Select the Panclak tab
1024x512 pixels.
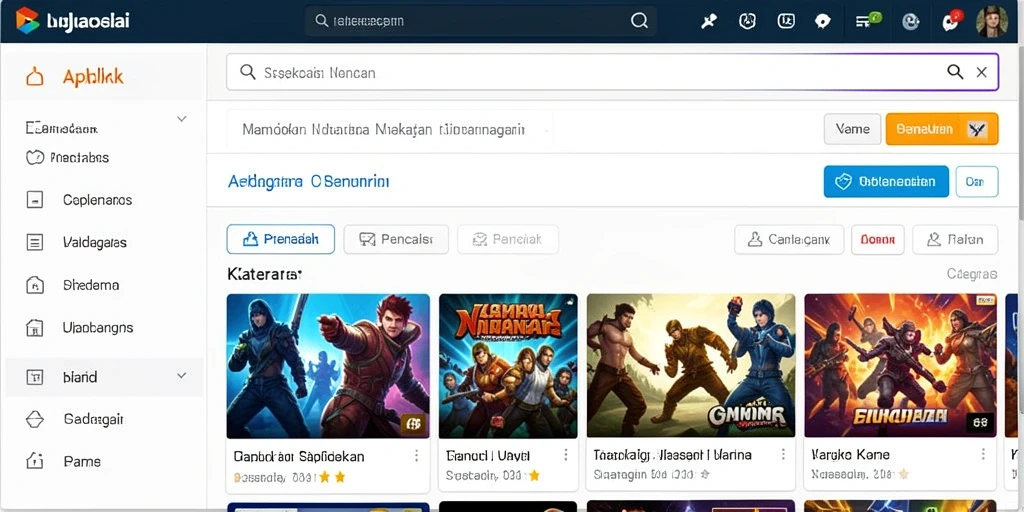(x=508, y=239)
